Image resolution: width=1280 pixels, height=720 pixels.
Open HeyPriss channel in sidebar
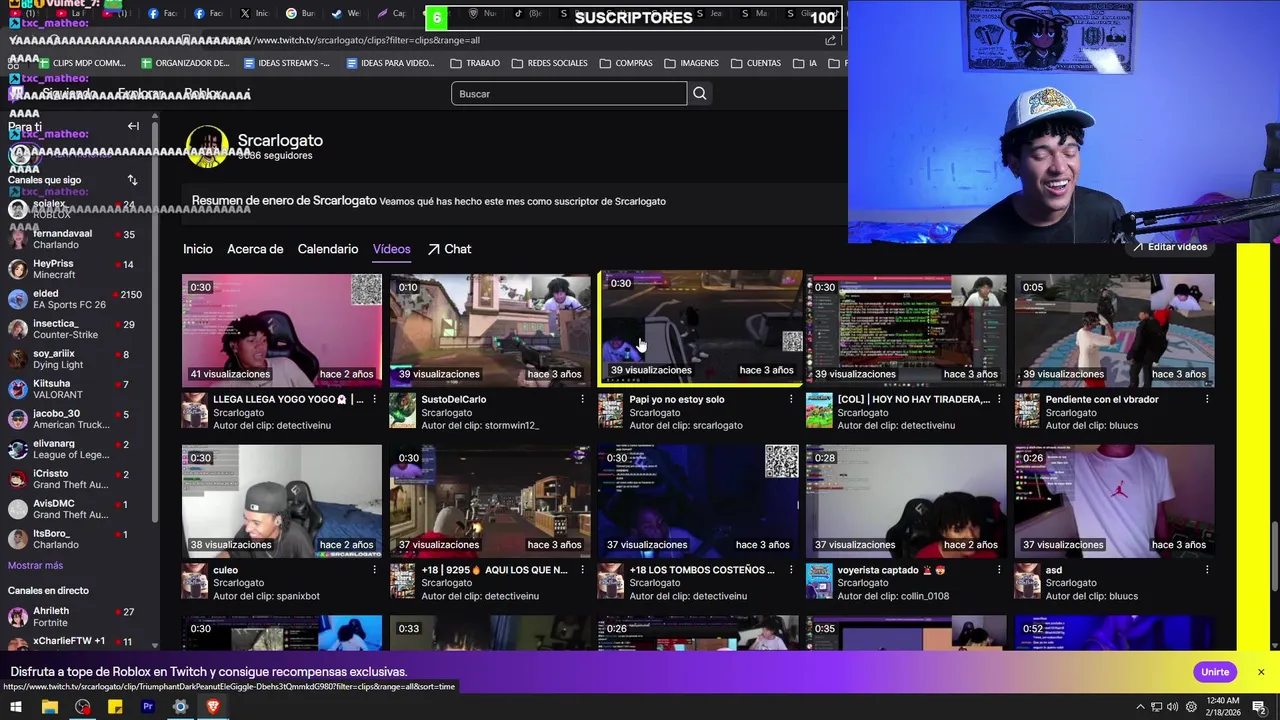[78, 269]
